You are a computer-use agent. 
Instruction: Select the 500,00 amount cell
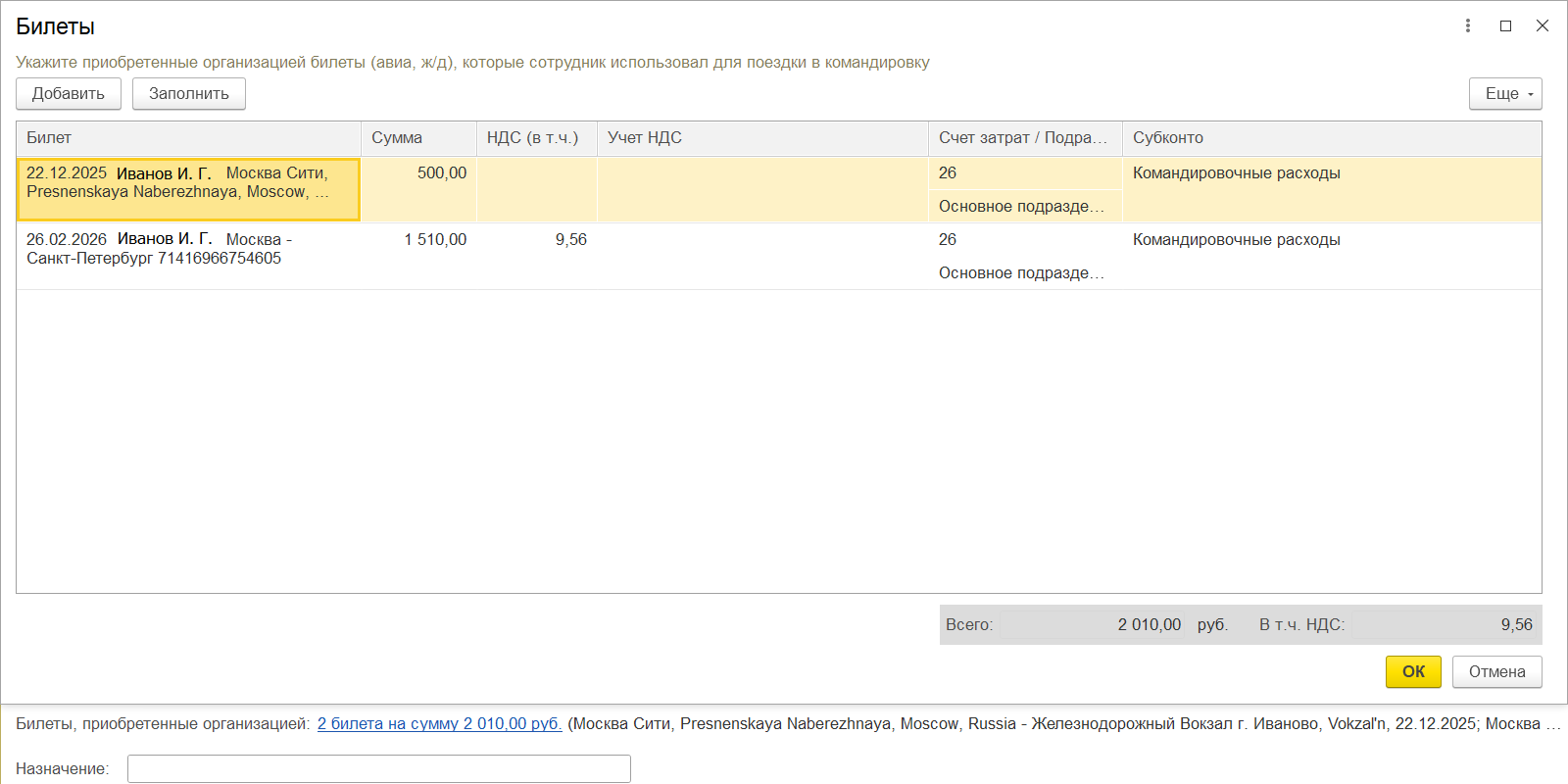tap(419, 174)
